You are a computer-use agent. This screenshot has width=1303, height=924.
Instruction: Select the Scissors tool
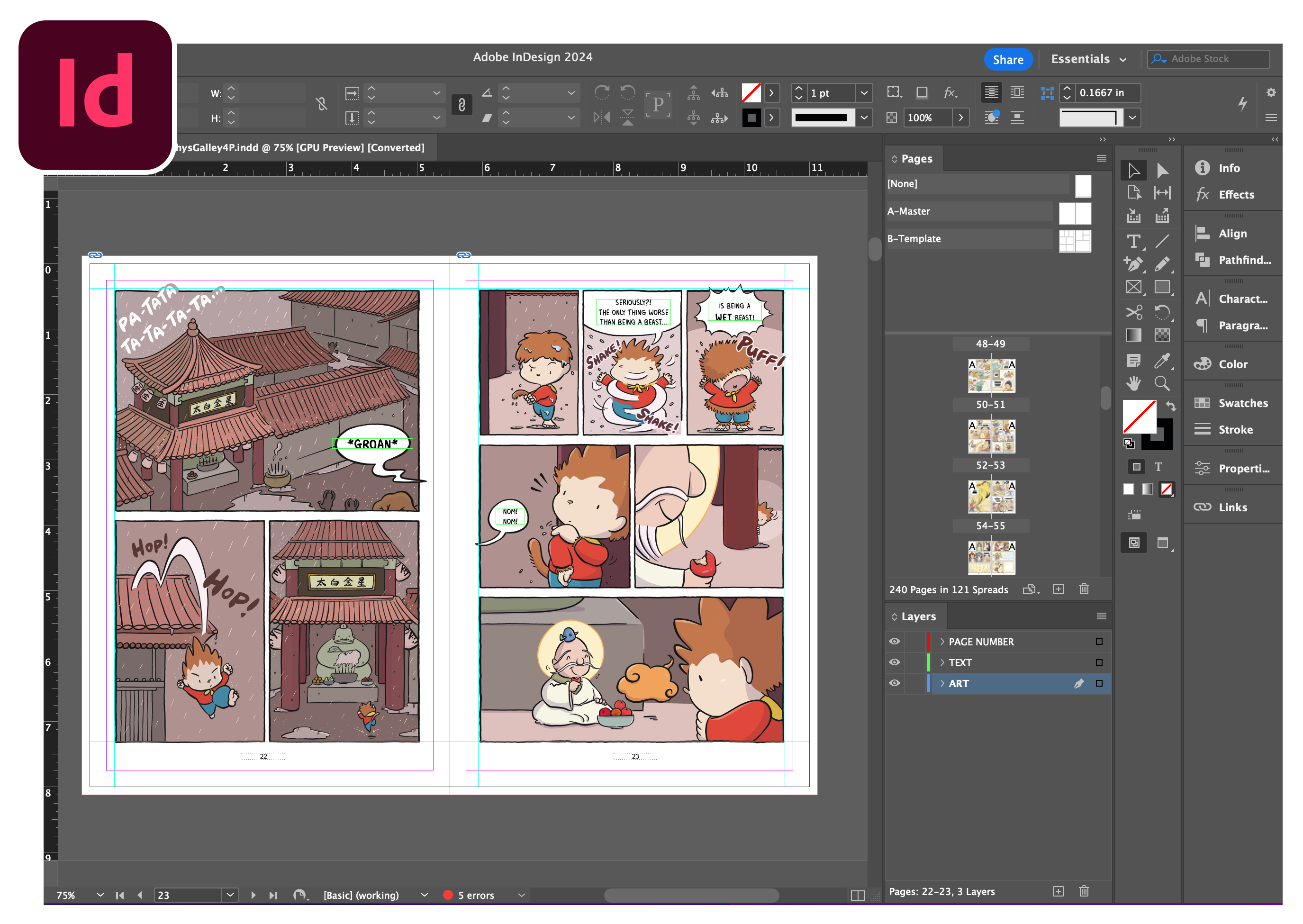pos(1133,312)
